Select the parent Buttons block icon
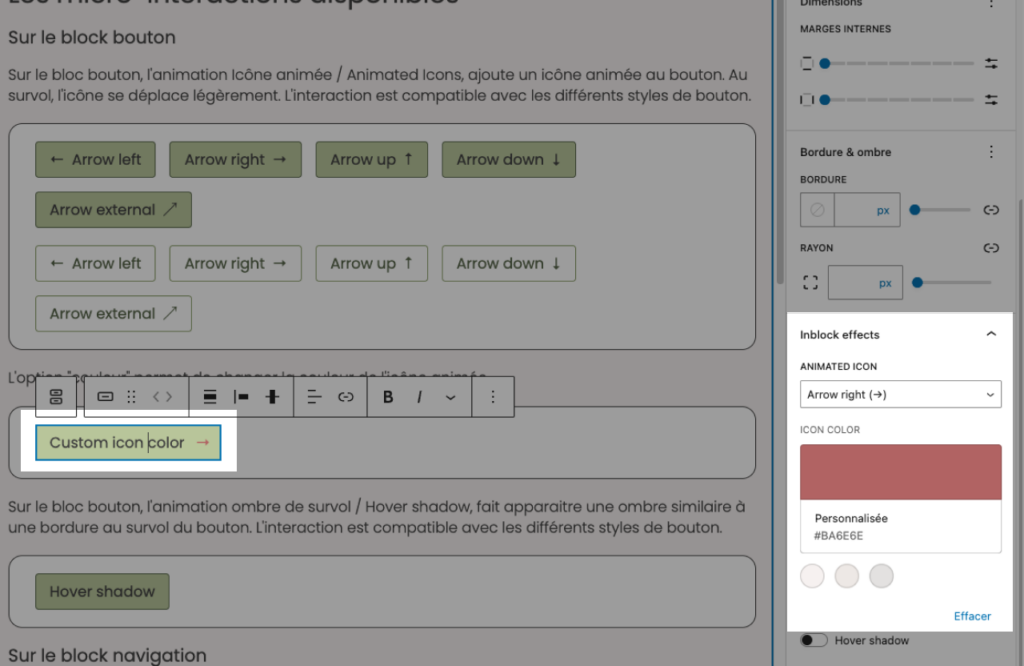The image size is (1024, 666). pyautogui.click(x=56, y=397)
